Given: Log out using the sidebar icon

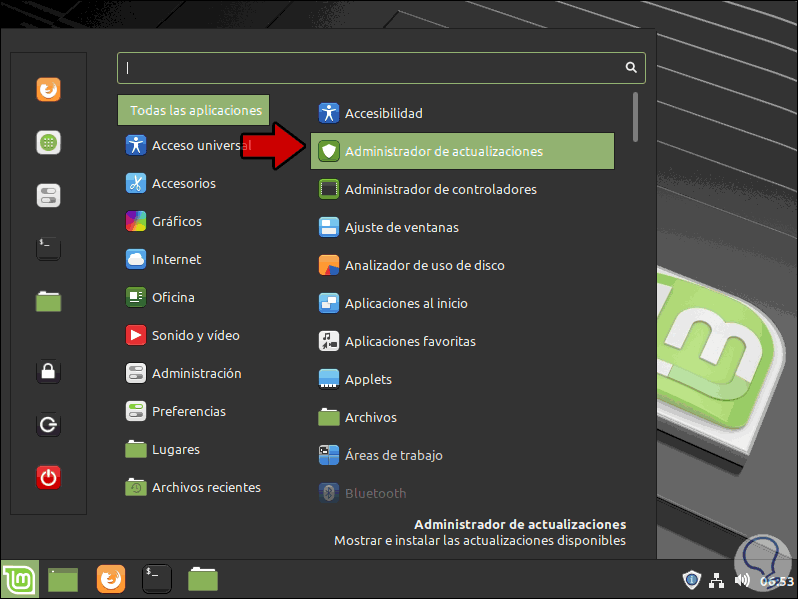Looking at the screenshot, I should [48, 424].
